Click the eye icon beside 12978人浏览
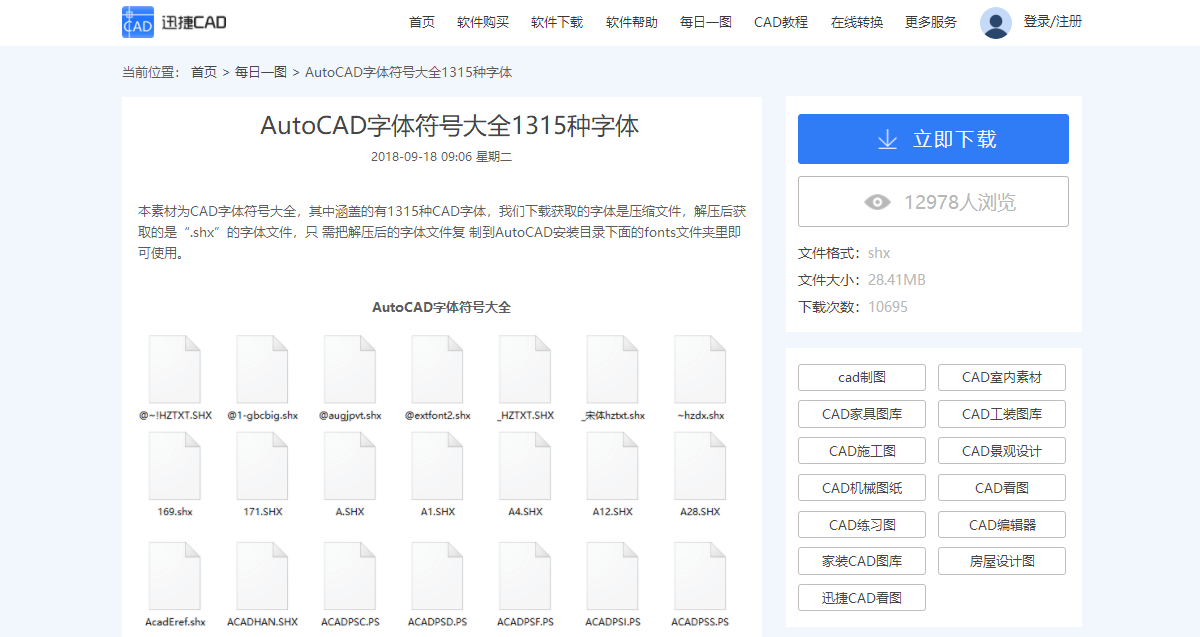The image size is (1200, 637). (x=877, y=202)
